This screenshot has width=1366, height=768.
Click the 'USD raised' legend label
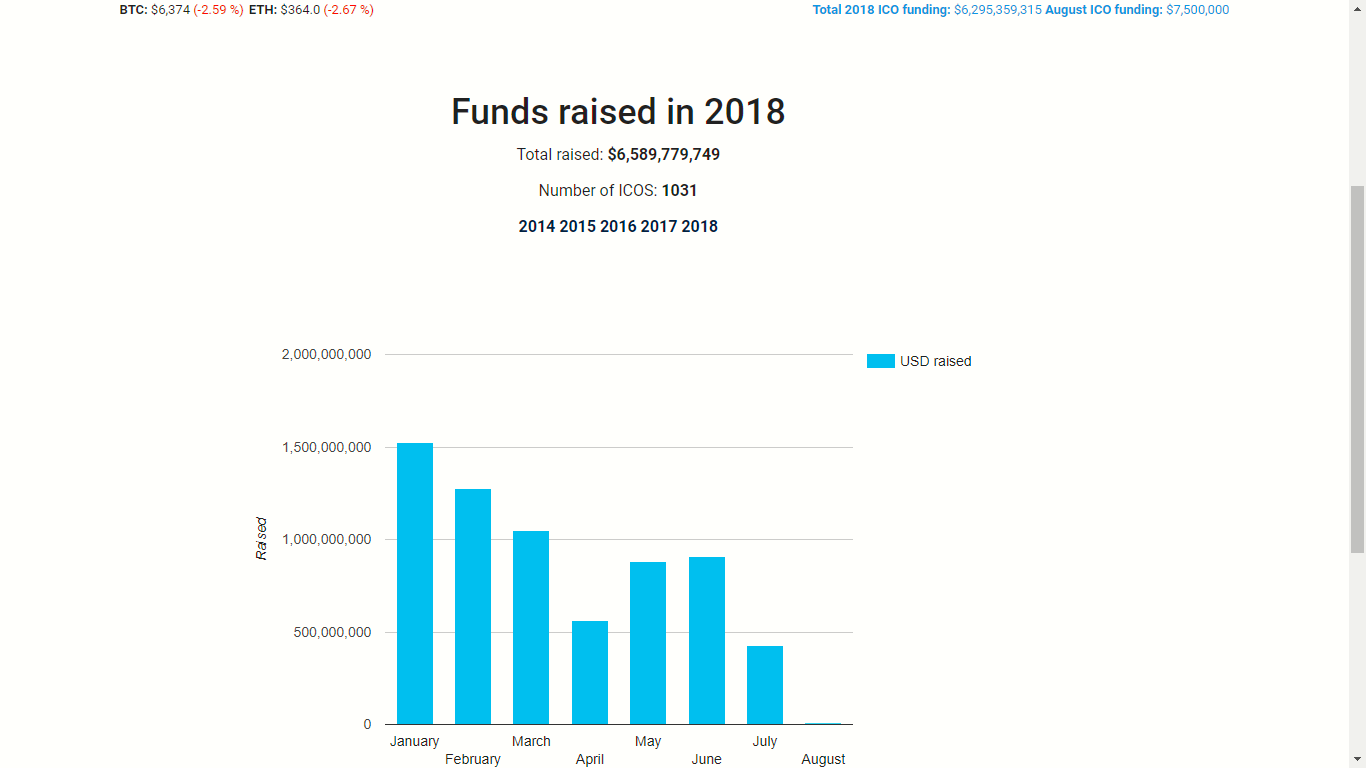coord(935,361)
